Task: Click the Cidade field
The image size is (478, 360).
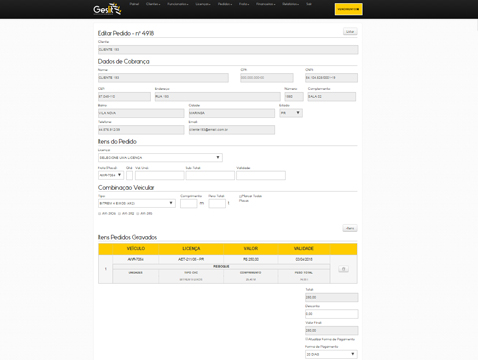Action: (232, 113)
